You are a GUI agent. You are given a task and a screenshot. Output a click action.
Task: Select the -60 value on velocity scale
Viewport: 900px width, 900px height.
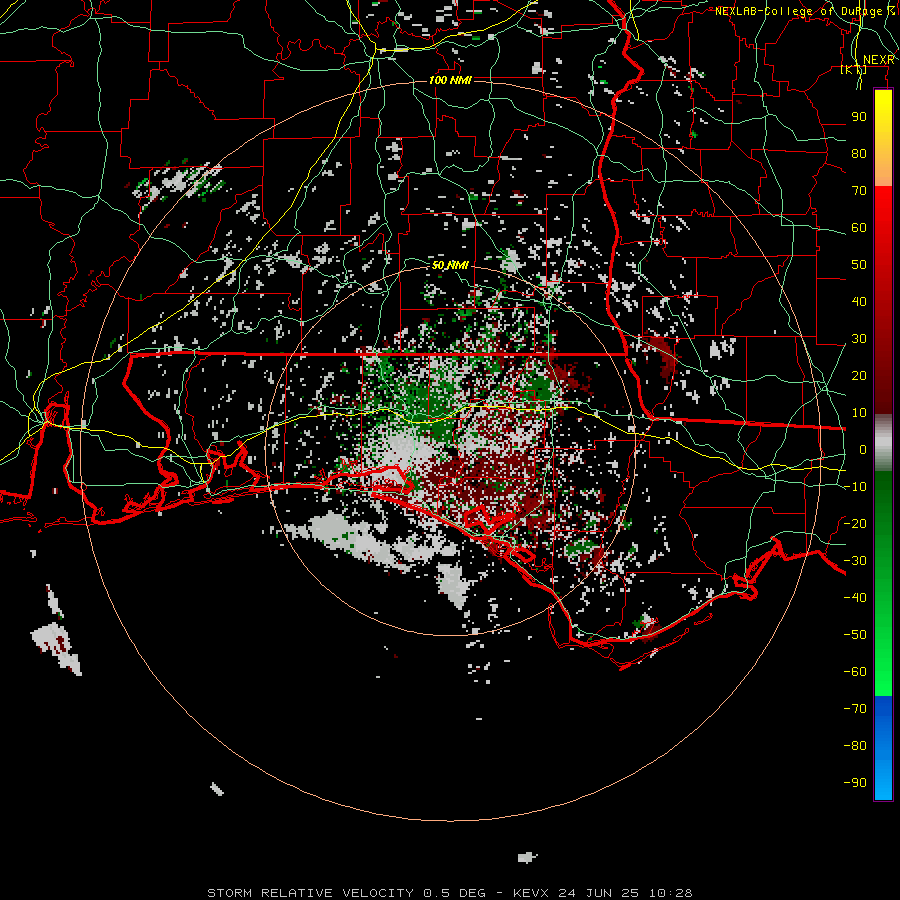(855, 672)
